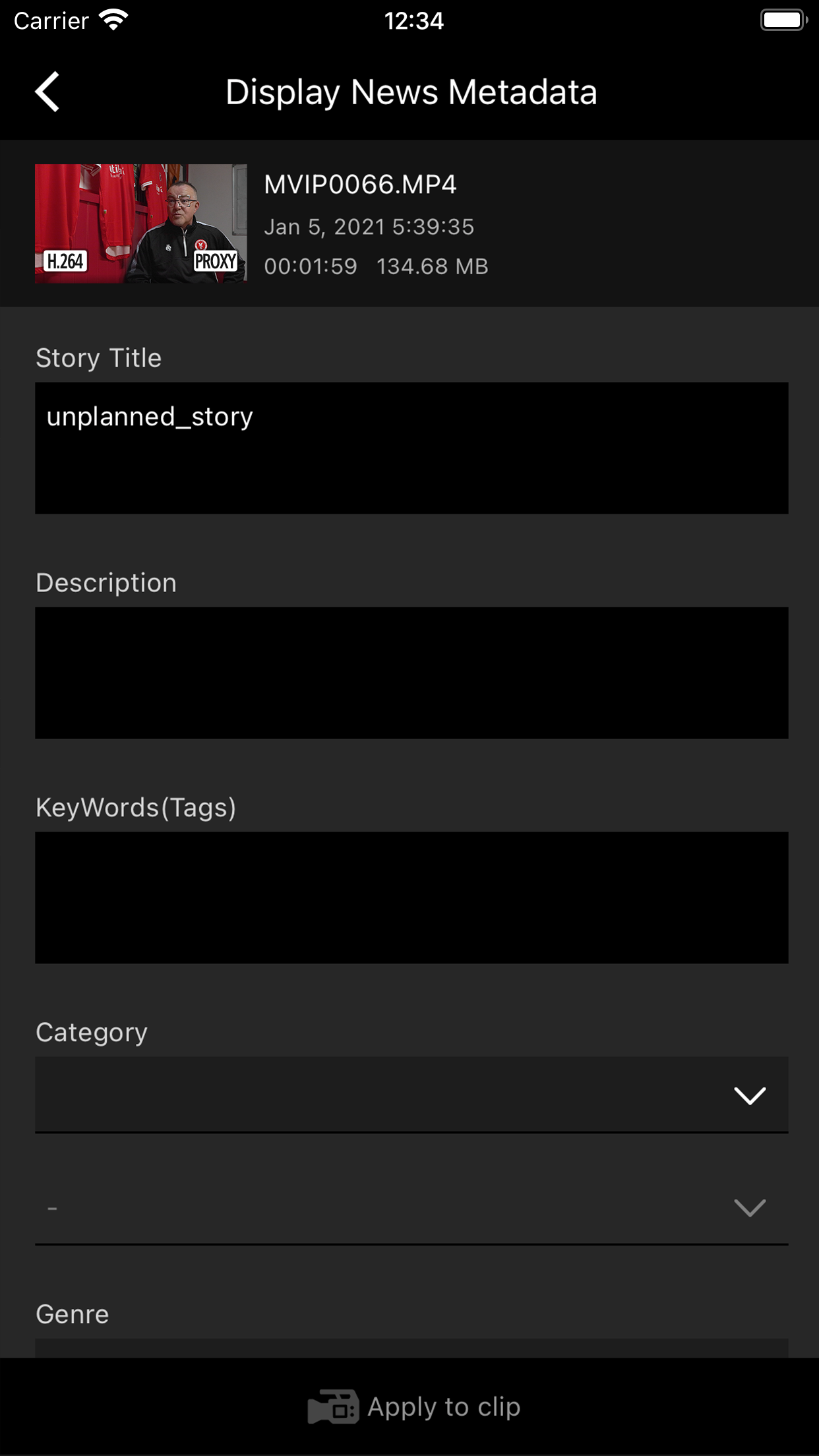
Task: Tap the 00:01:59 clip duration
Action: pyautogui.click(x=311, y=266)
